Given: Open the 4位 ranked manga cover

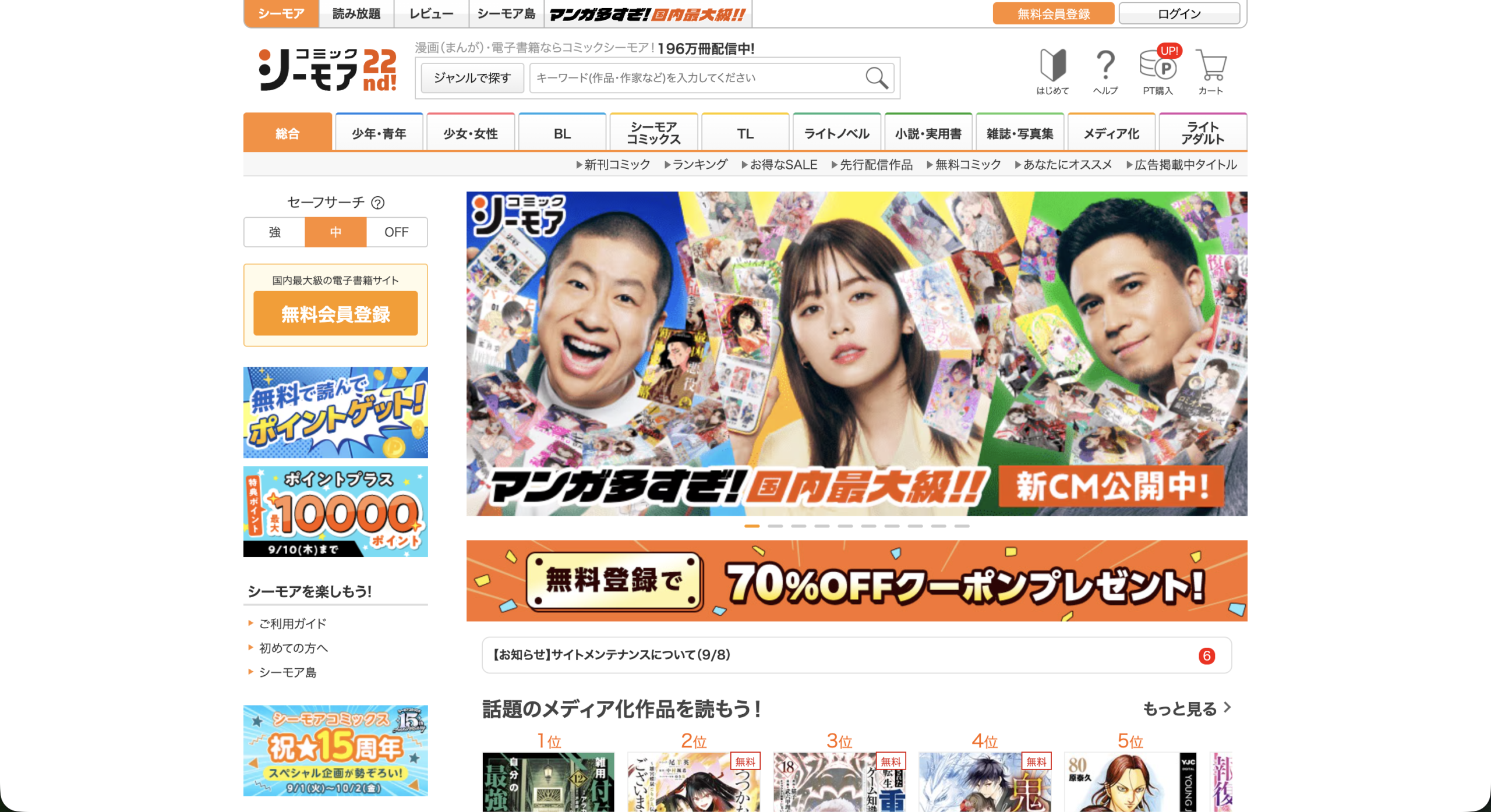Looking at the screenshot, I should point(985,782).
